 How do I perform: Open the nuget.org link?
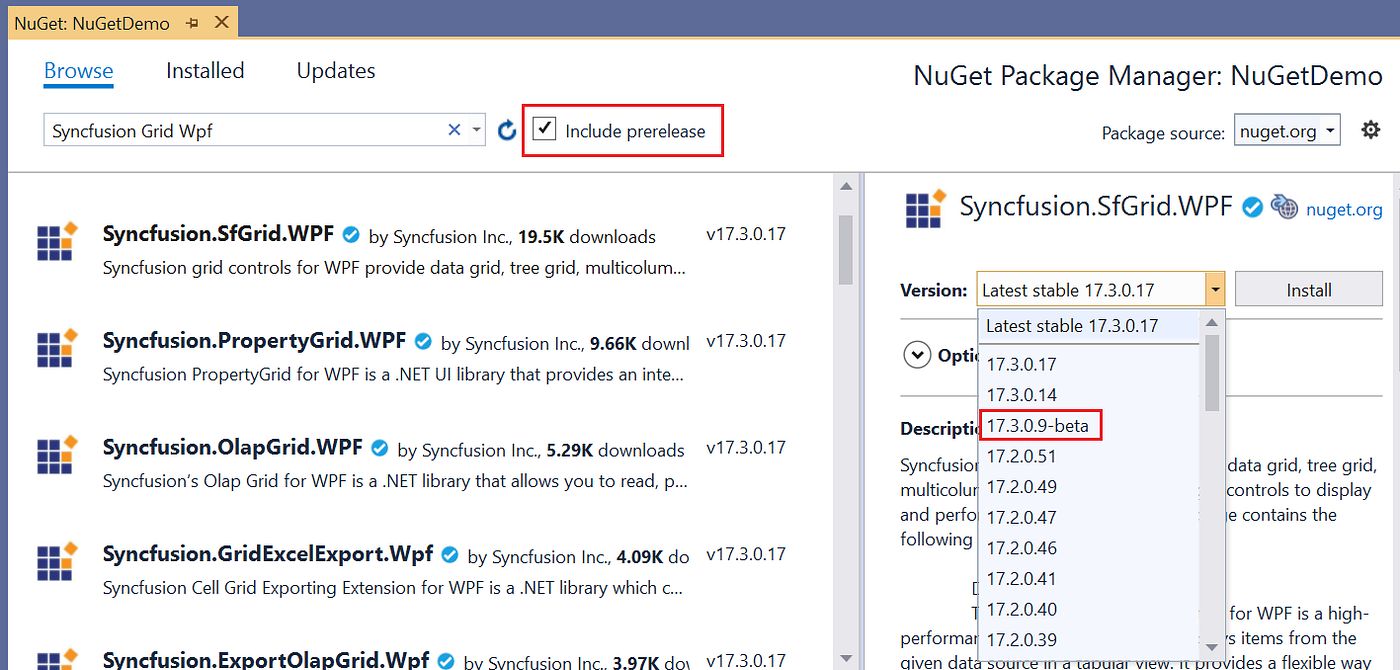pos(1344,208)
